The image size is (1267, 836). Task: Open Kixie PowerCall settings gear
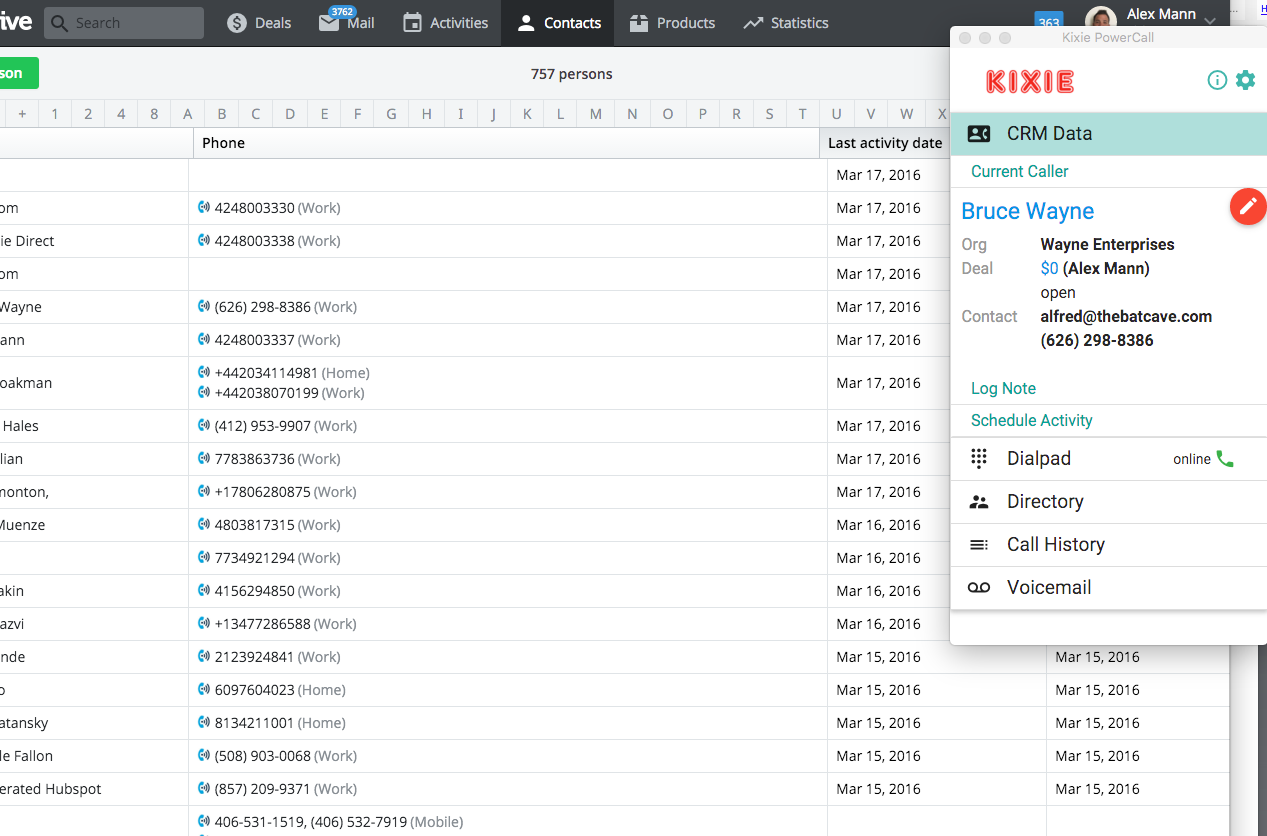coord(1245,80)
